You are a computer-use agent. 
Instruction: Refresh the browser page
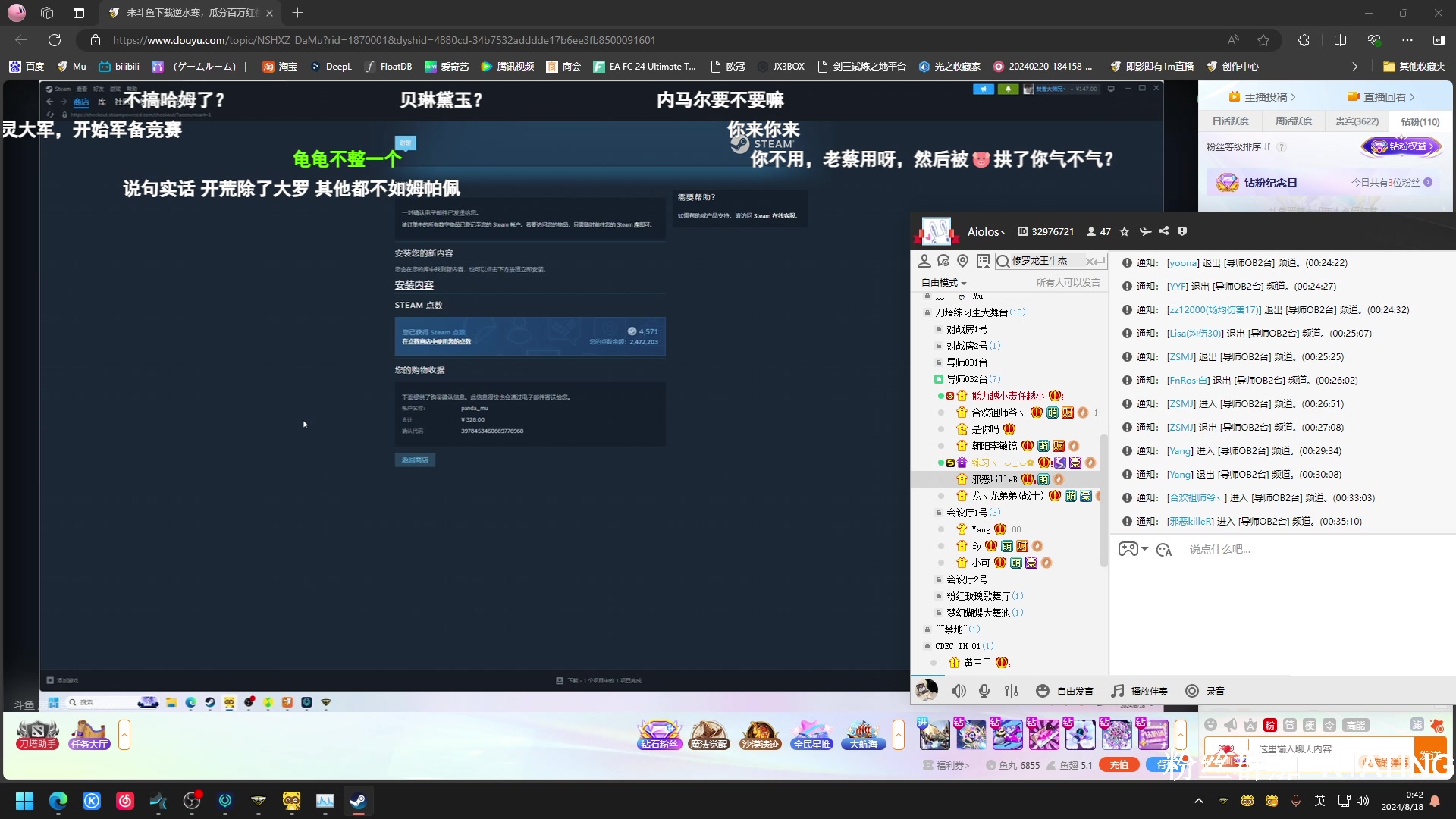55,40
